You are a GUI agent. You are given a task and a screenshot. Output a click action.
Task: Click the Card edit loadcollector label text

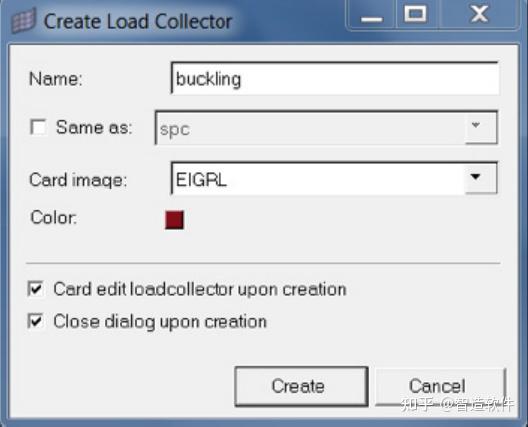[200, 290]
